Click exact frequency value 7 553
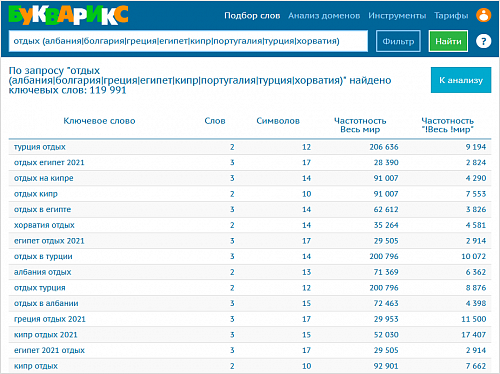The image size is (500, 374). pos(476,194)
